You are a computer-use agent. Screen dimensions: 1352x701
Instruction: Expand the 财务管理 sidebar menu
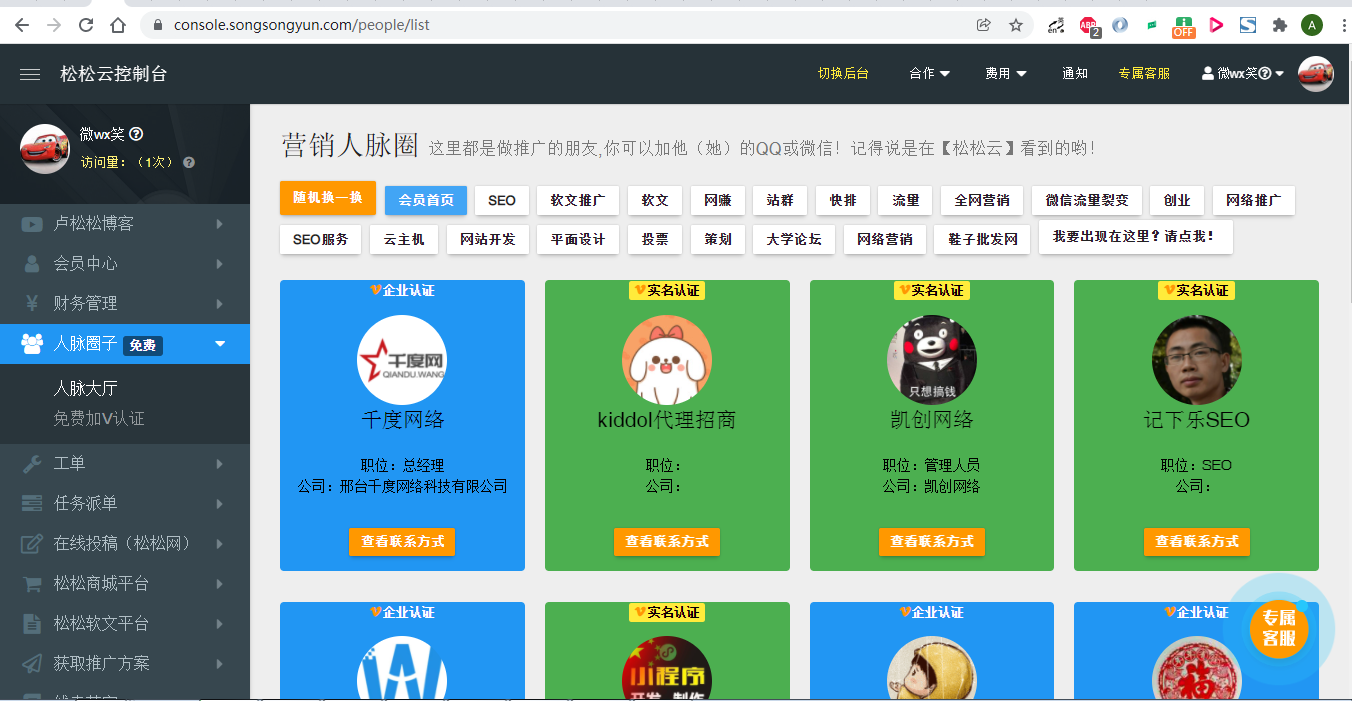coord(125,304)
